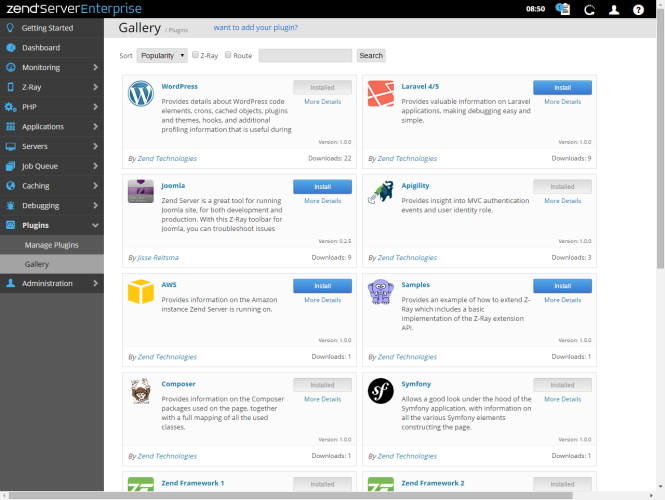Click the plugin search text field
This screenshot has height=500, width=665.
coord(305,56)
